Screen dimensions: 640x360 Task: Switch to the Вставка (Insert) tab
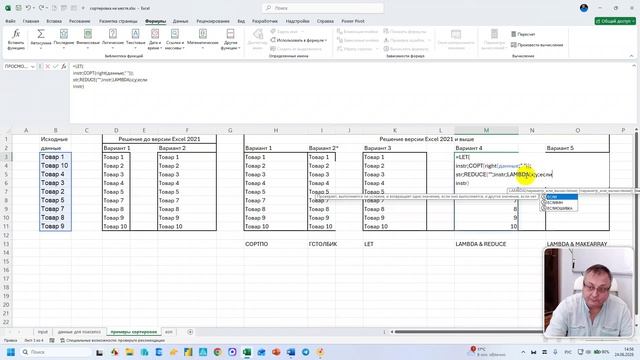click(54, 21)
